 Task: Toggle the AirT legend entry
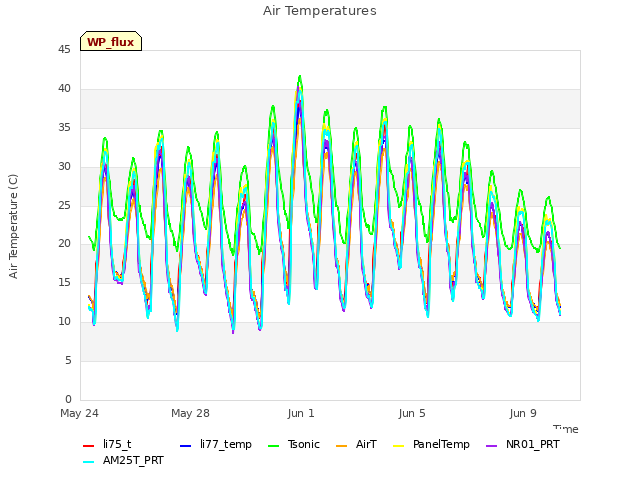tap(356, 444)
